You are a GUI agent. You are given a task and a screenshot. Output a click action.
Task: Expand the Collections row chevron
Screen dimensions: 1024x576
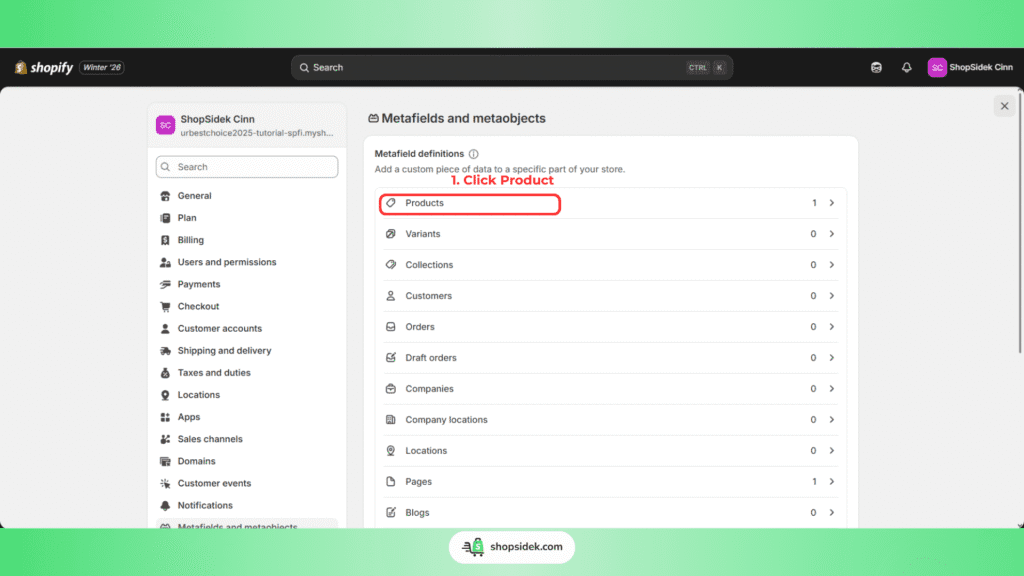coord(831,265)
